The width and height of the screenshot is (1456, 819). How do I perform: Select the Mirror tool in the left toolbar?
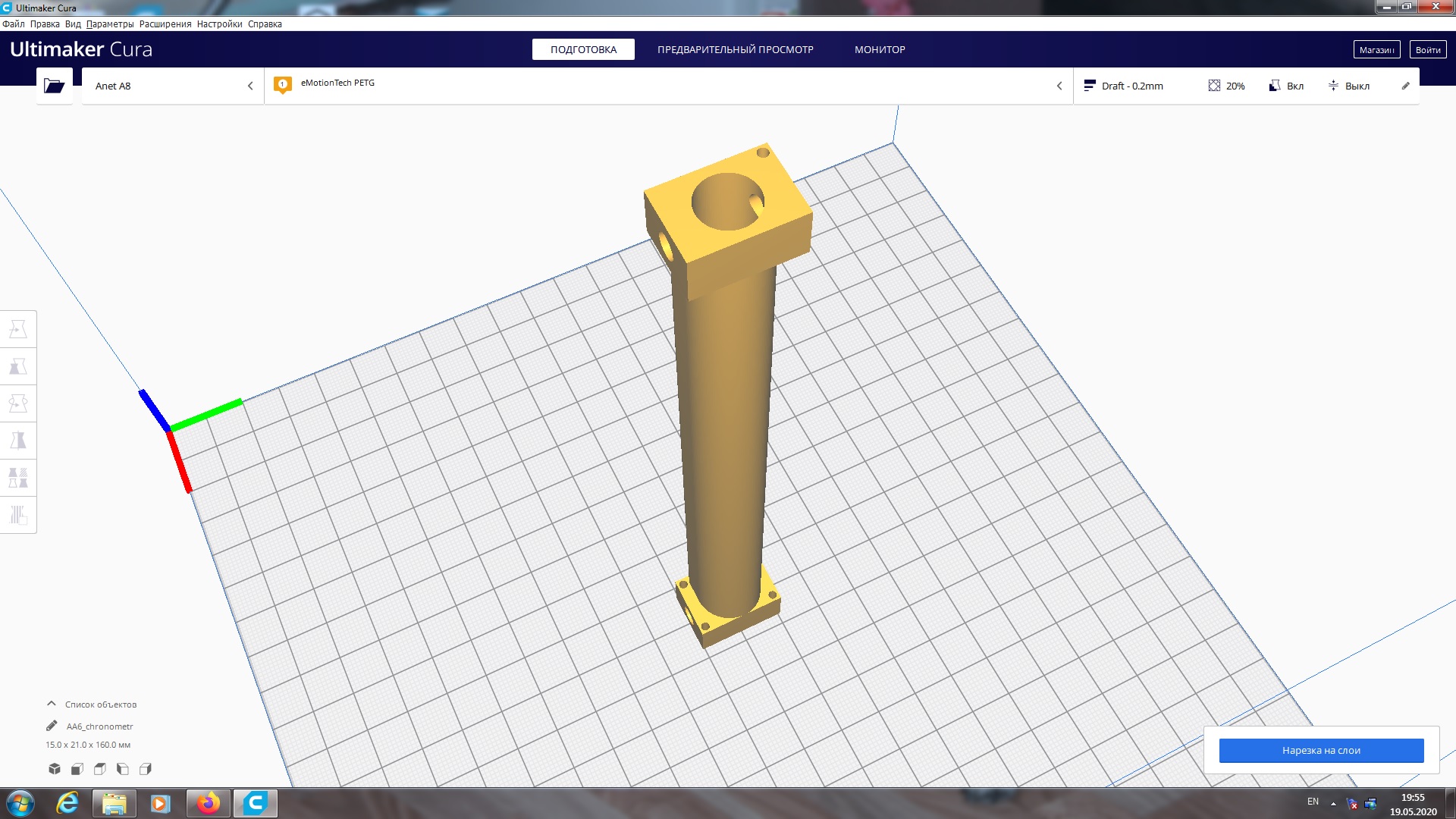pos(18,441)
